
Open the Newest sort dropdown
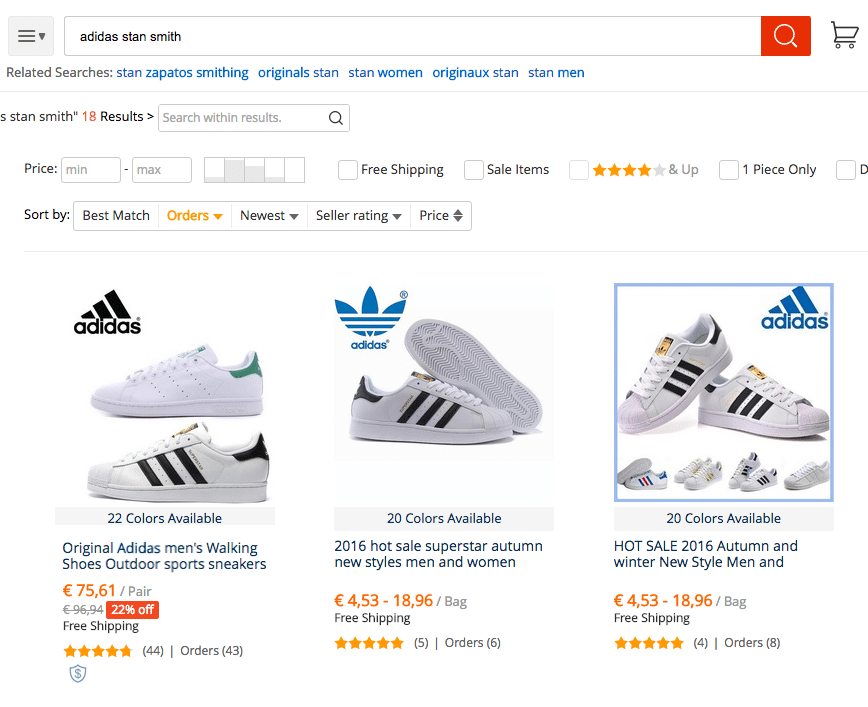click(x=269, y=216)
